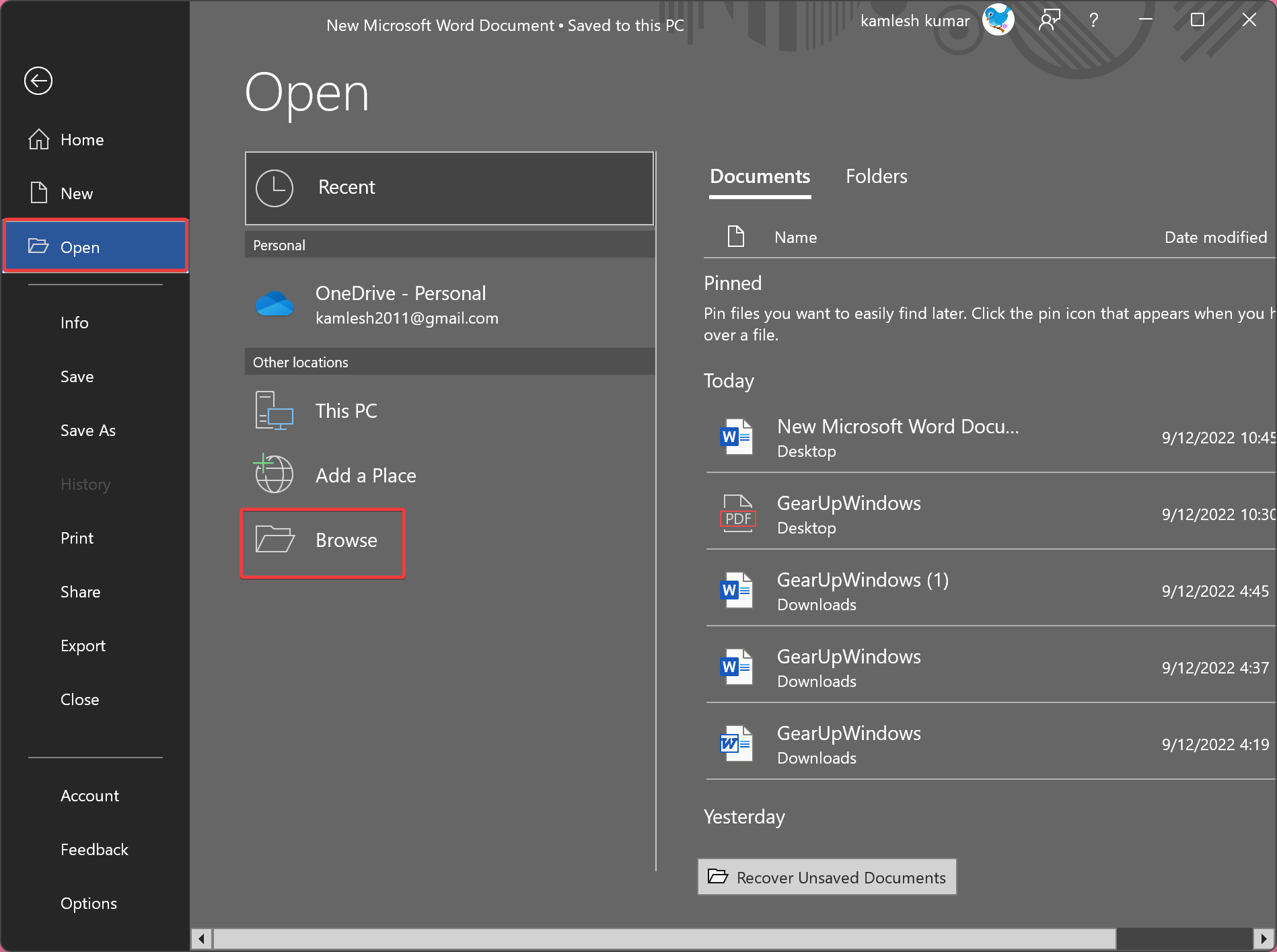The image size is (1277, 952).
Task: Click the Add a Place globe icon
Action: 273,474
